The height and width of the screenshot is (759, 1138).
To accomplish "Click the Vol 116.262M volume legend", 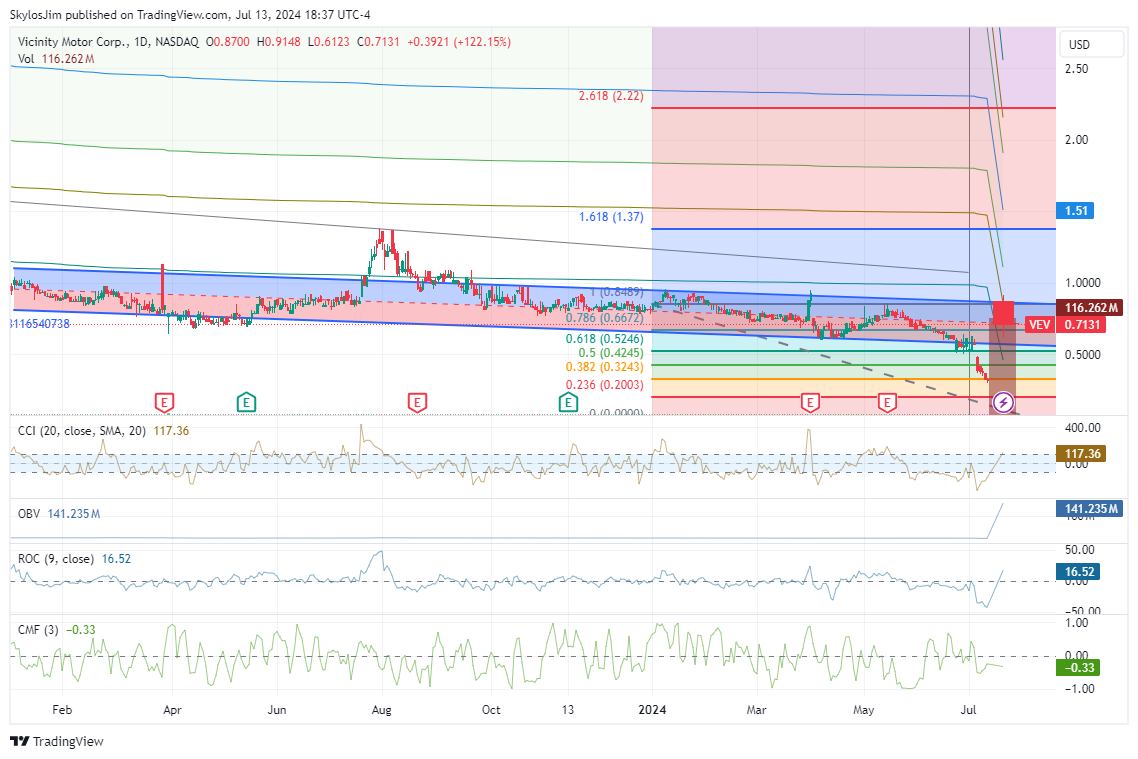I will (56, 59).
